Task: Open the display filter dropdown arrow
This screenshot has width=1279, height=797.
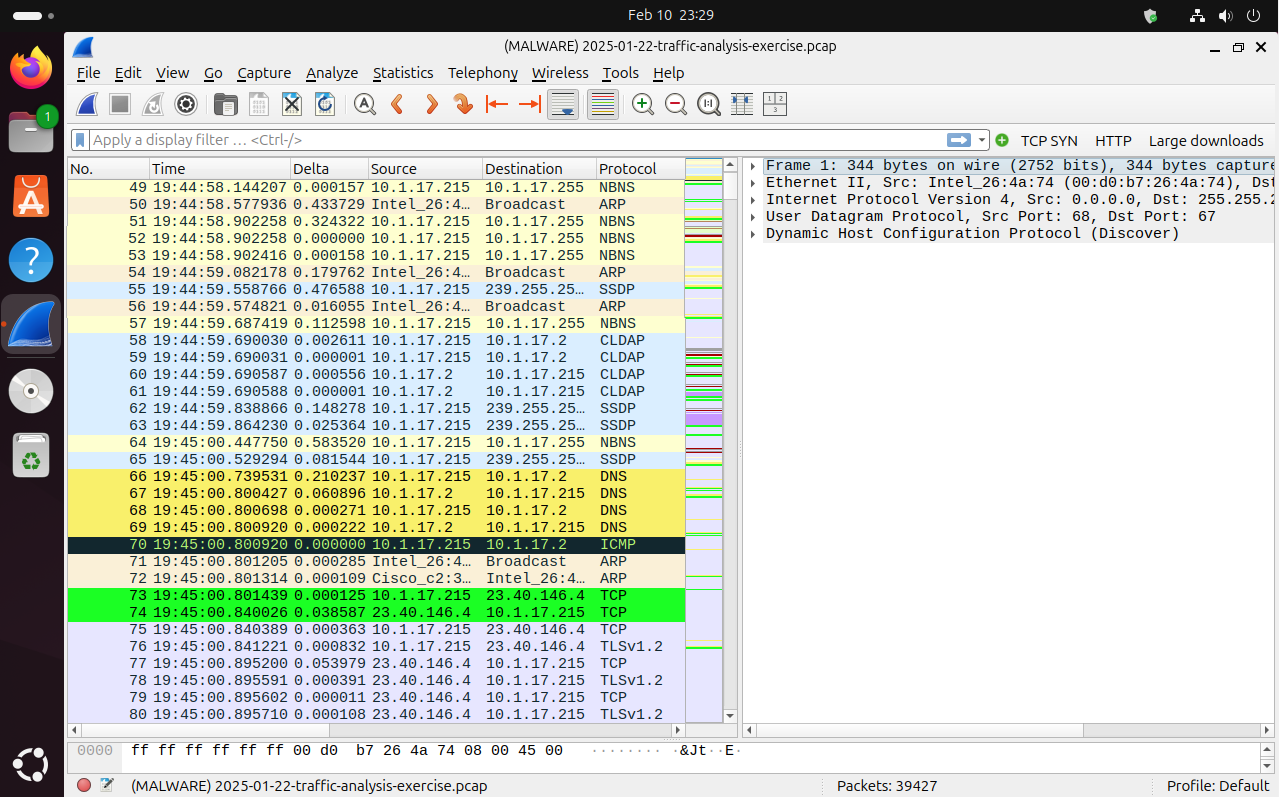Action: click(x=980, y=140)
